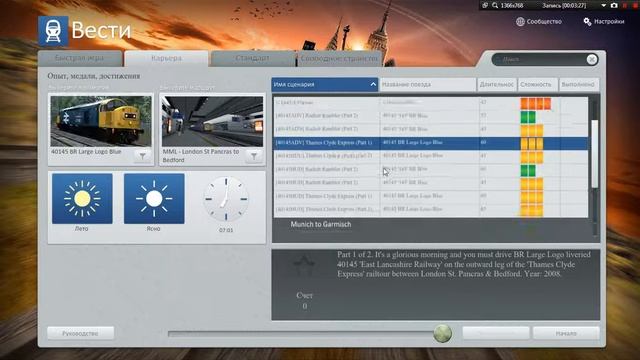Click the filter funnel icon under the MML route
This screenshot has width=640, height=360.
pyautogui.click(x=253, y=156)
